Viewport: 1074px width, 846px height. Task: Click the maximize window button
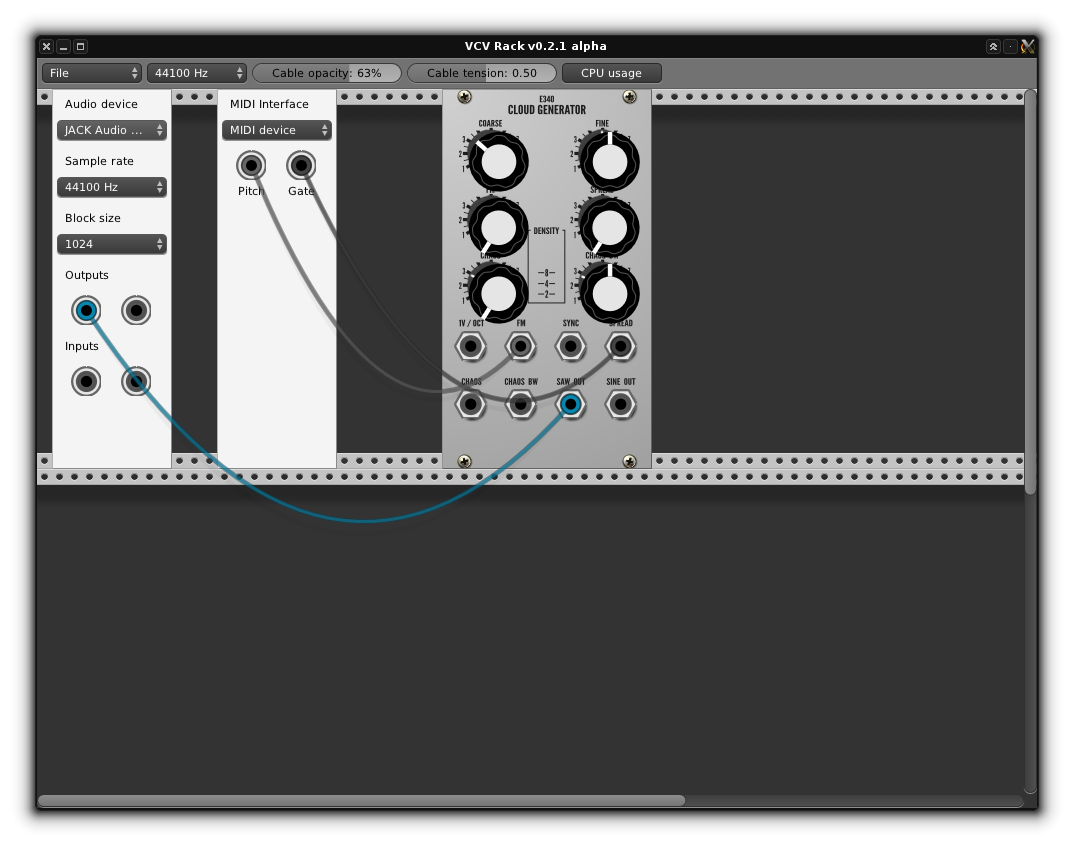point(80,47)
